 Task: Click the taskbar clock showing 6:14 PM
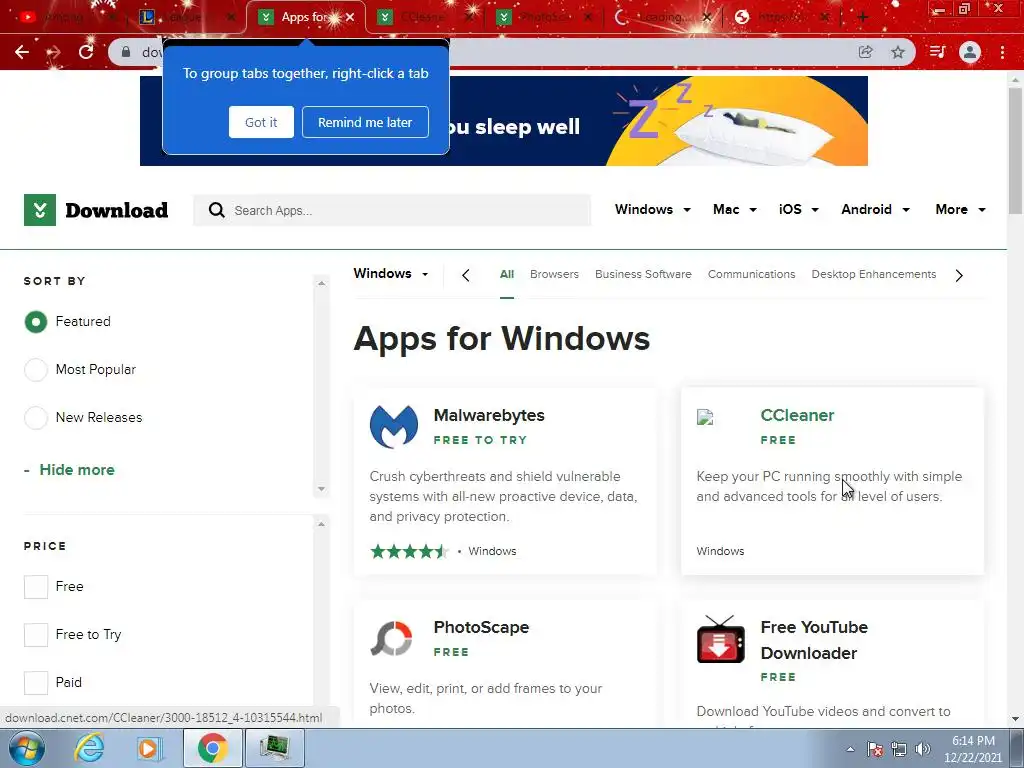973,749
